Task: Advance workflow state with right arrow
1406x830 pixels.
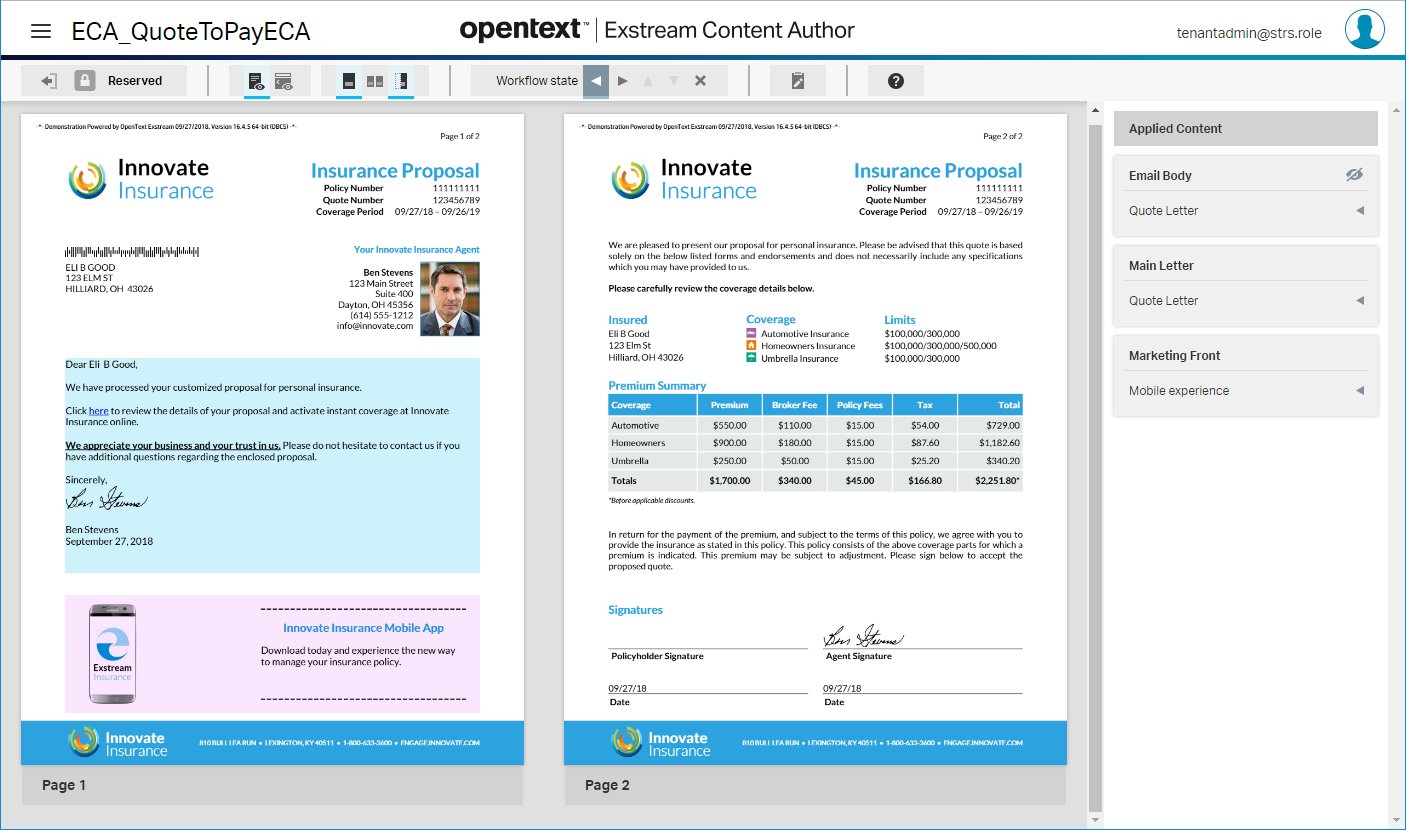Action: pyautogui.click(x=623, y=81)
